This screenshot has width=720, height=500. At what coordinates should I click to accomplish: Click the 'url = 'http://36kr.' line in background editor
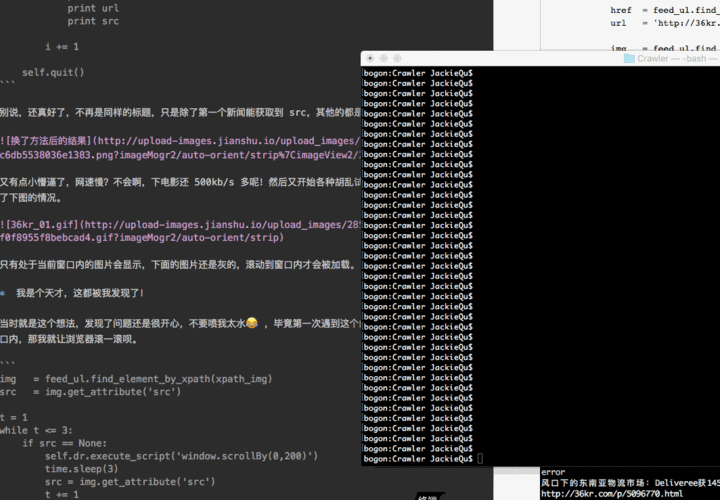665,23
